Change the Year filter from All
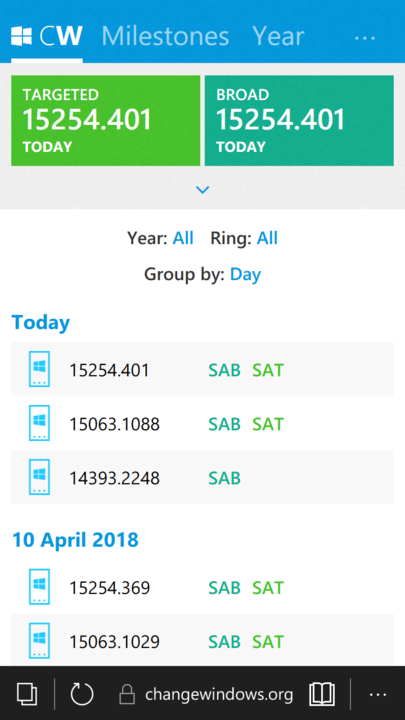This screenshot has width=405, height=720. tap(183, 238)
